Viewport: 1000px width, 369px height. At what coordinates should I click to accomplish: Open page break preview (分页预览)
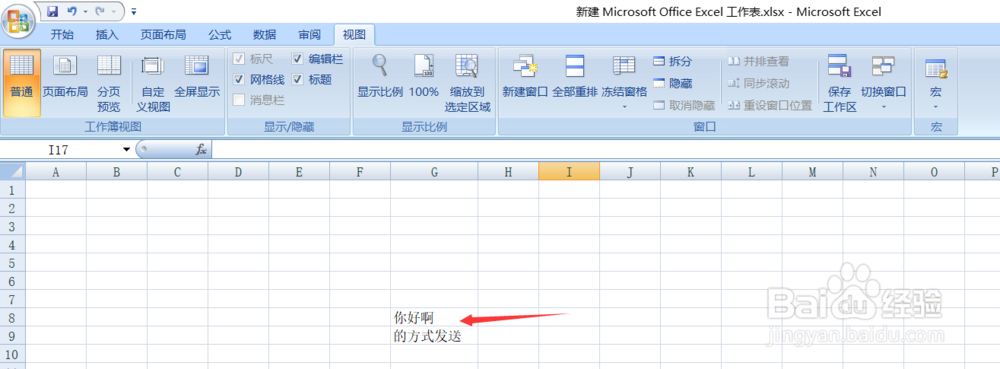coord(108,83)
